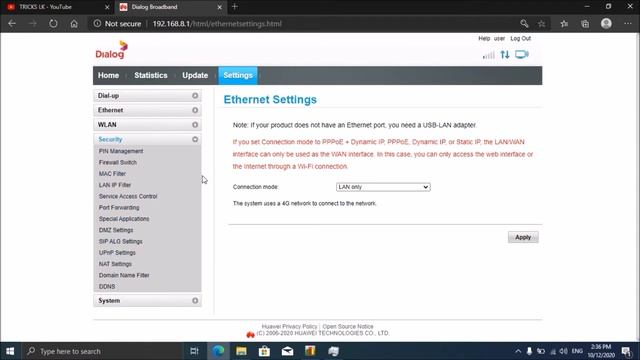Expand the System section

coord(147,300)
